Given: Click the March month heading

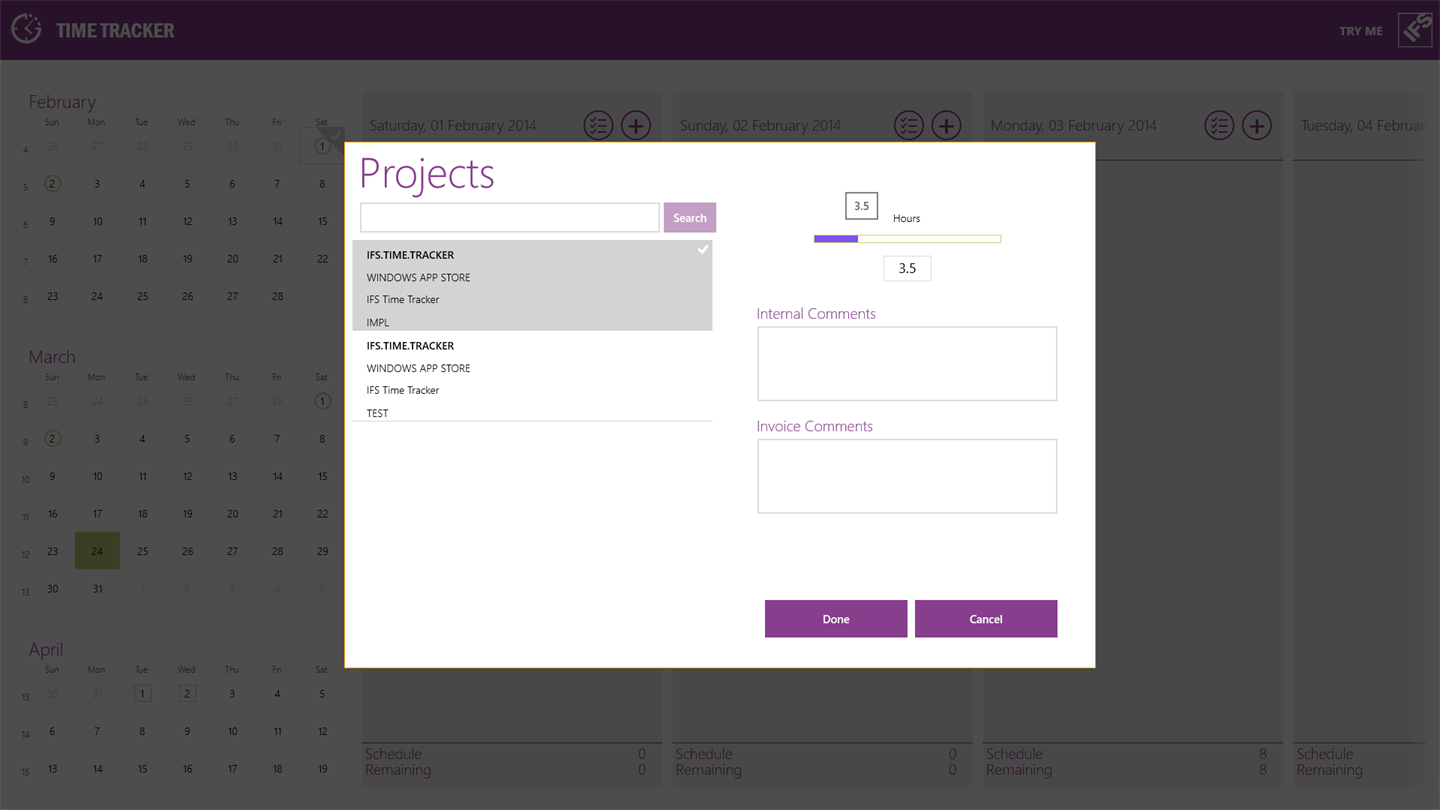Looking at the screenshot, I should pos(52,357).
